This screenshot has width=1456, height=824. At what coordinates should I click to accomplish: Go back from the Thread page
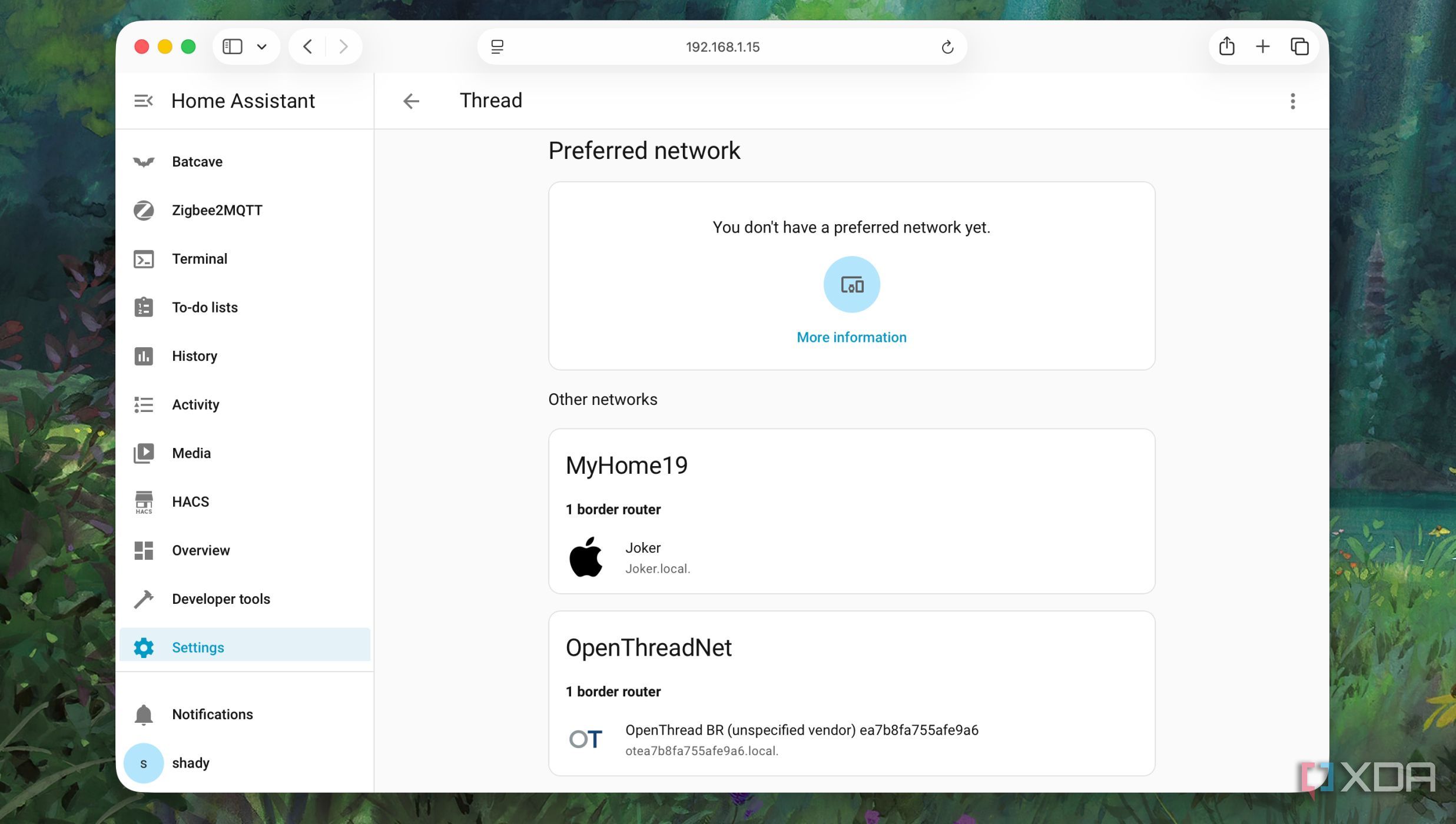411,101
